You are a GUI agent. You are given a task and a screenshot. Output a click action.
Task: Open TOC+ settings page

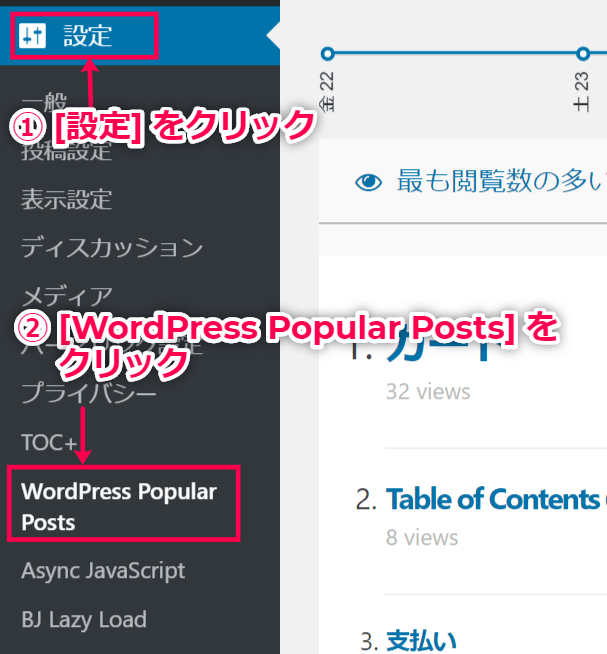(x=49, y=443)
